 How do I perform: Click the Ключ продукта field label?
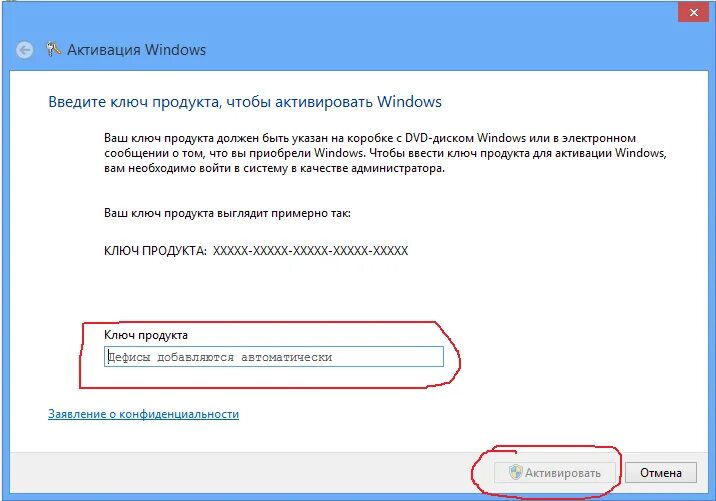coord(146,335)
